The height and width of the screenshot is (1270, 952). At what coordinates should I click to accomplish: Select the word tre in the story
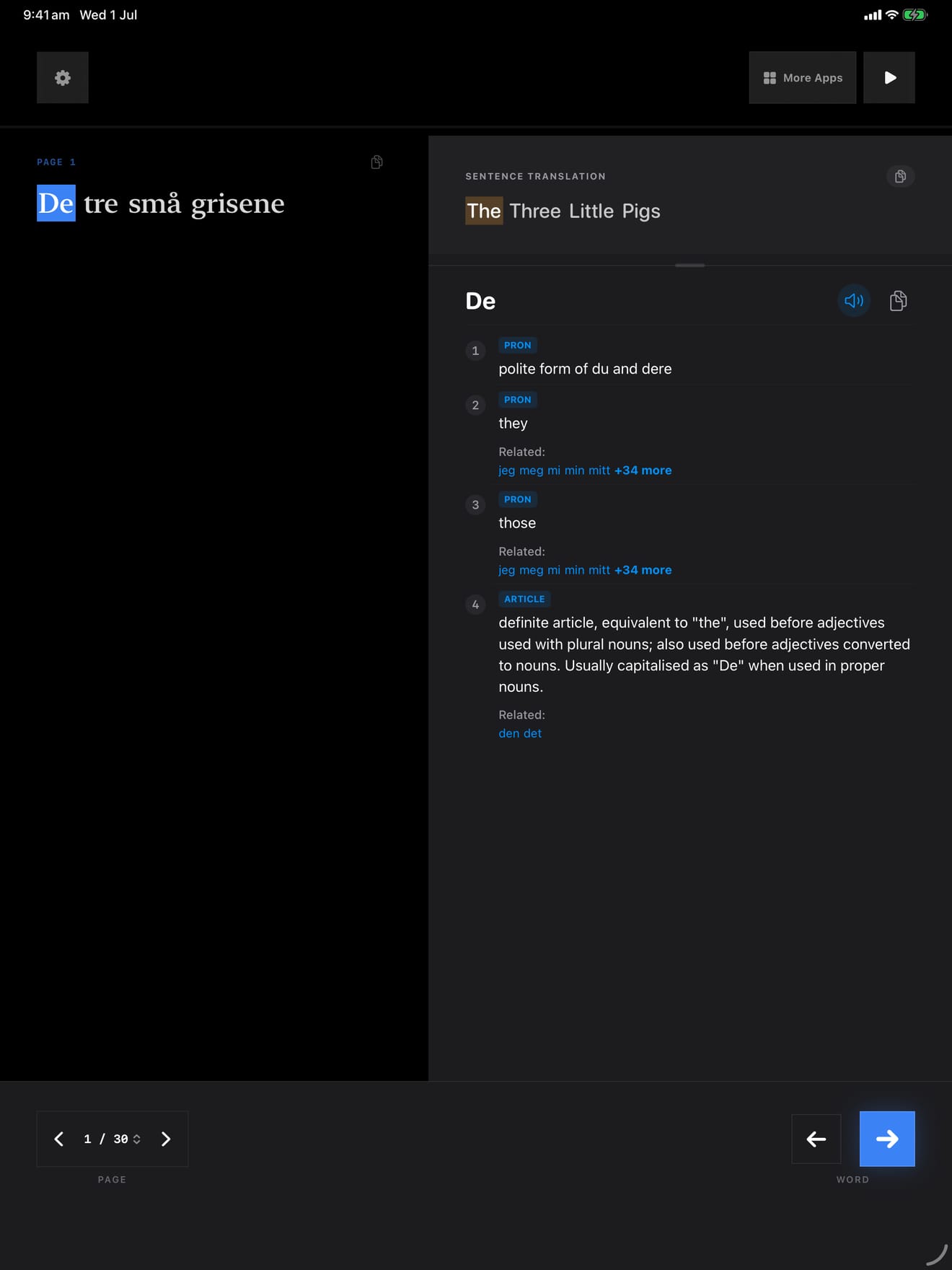click(x=101, y=203)
